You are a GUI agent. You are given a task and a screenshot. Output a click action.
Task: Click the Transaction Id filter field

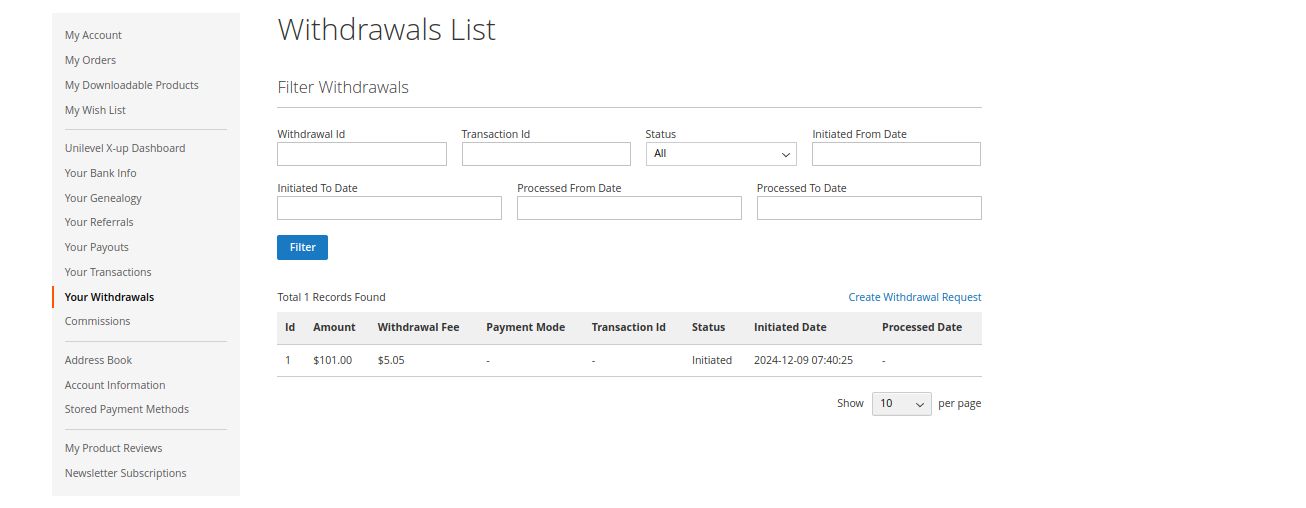click(x=546, y=154)
